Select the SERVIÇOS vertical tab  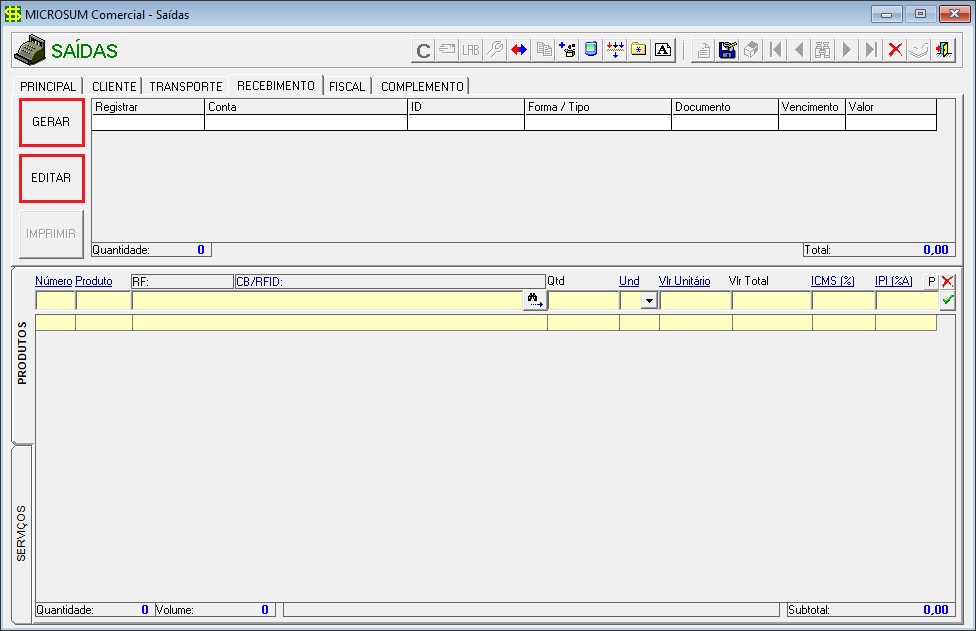point(22,533)
